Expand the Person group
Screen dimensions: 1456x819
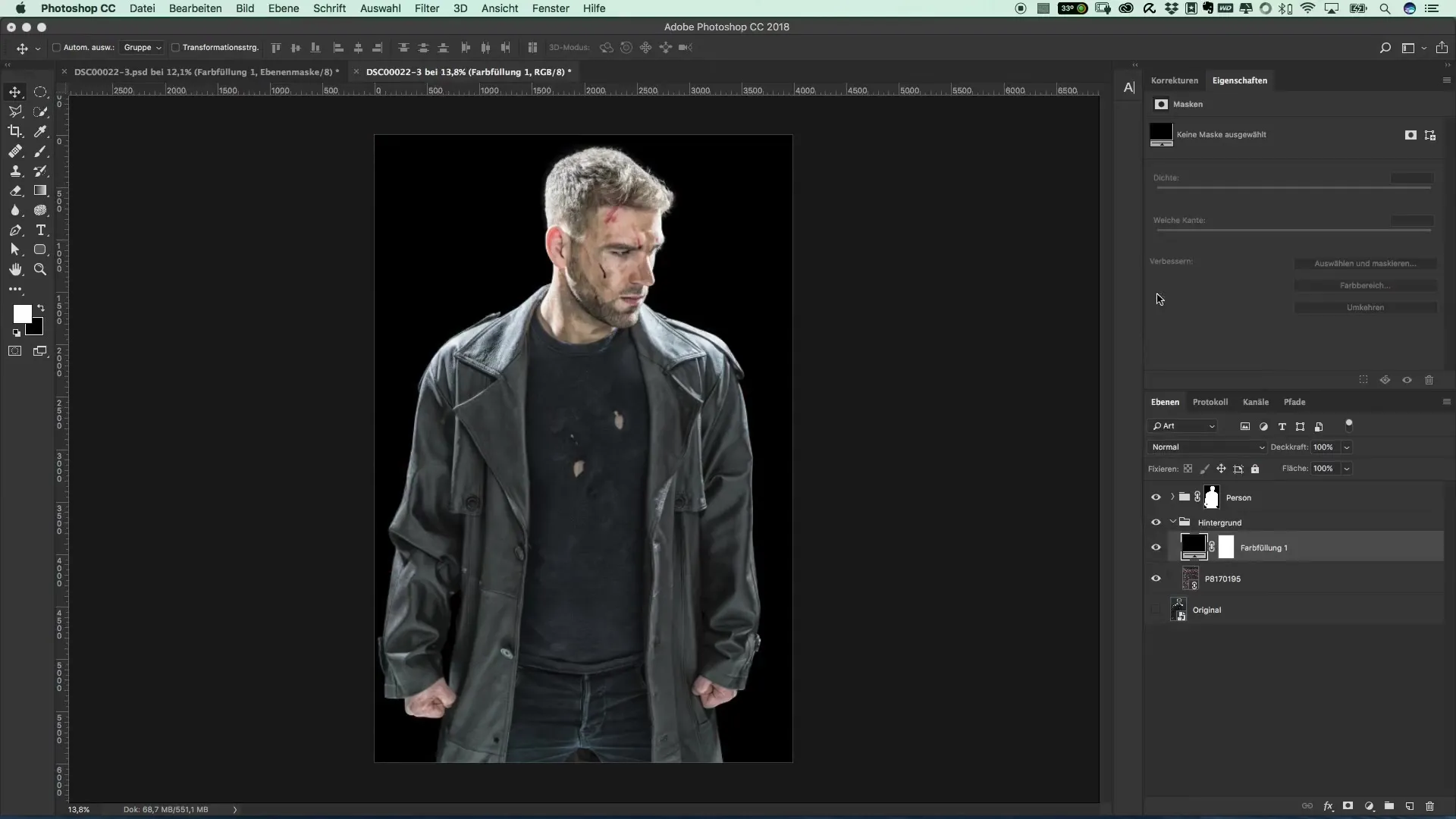(1172, 497)
